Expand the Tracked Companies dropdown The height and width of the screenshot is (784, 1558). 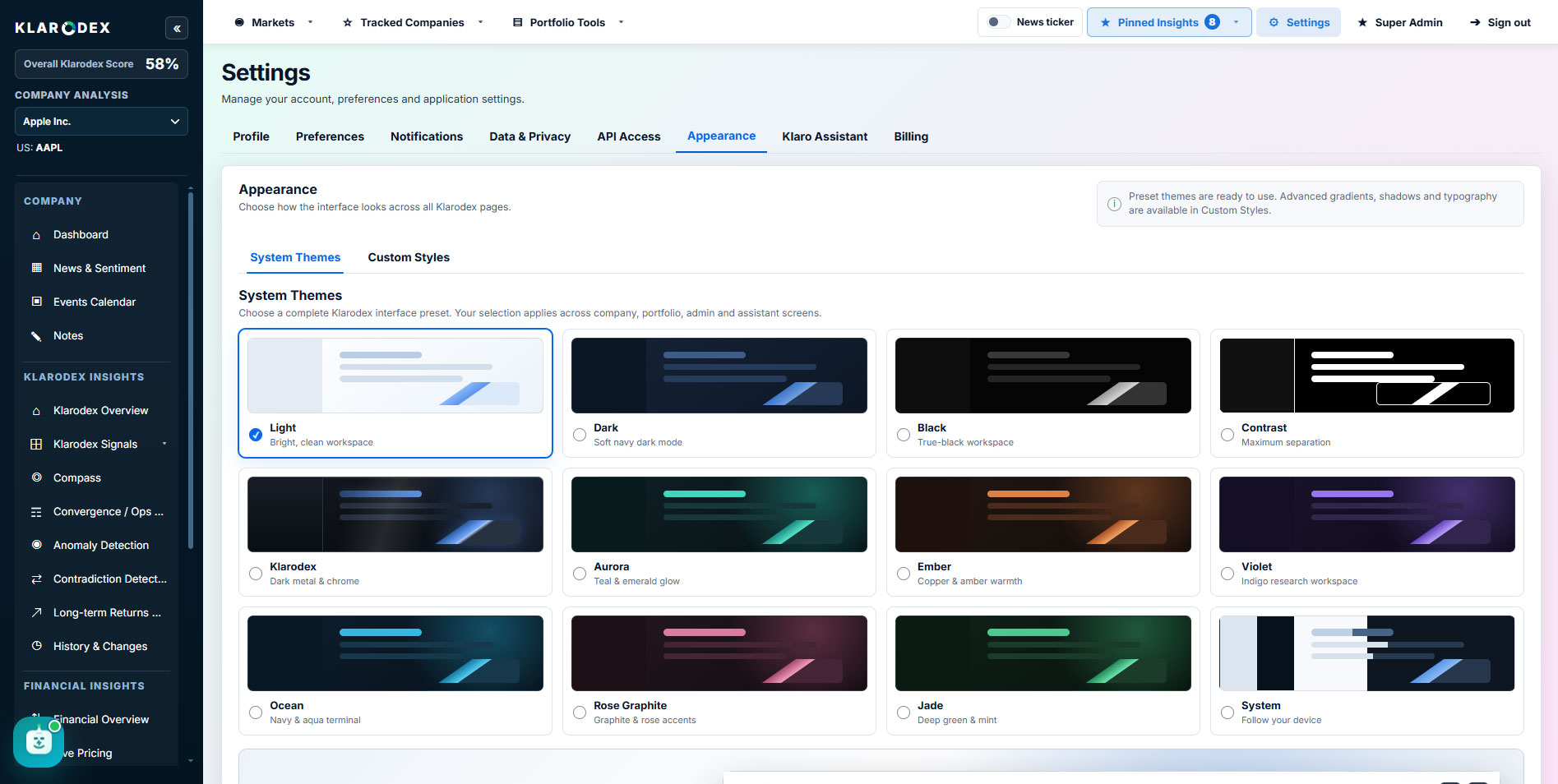pos(413,22)
